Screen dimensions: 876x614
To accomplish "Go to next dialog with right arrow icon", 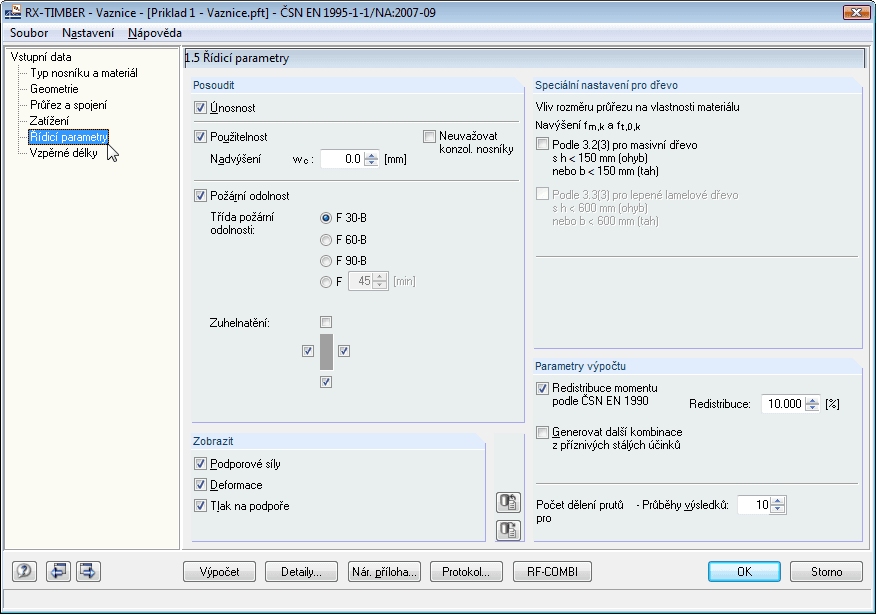I will (x=88, y=571).
